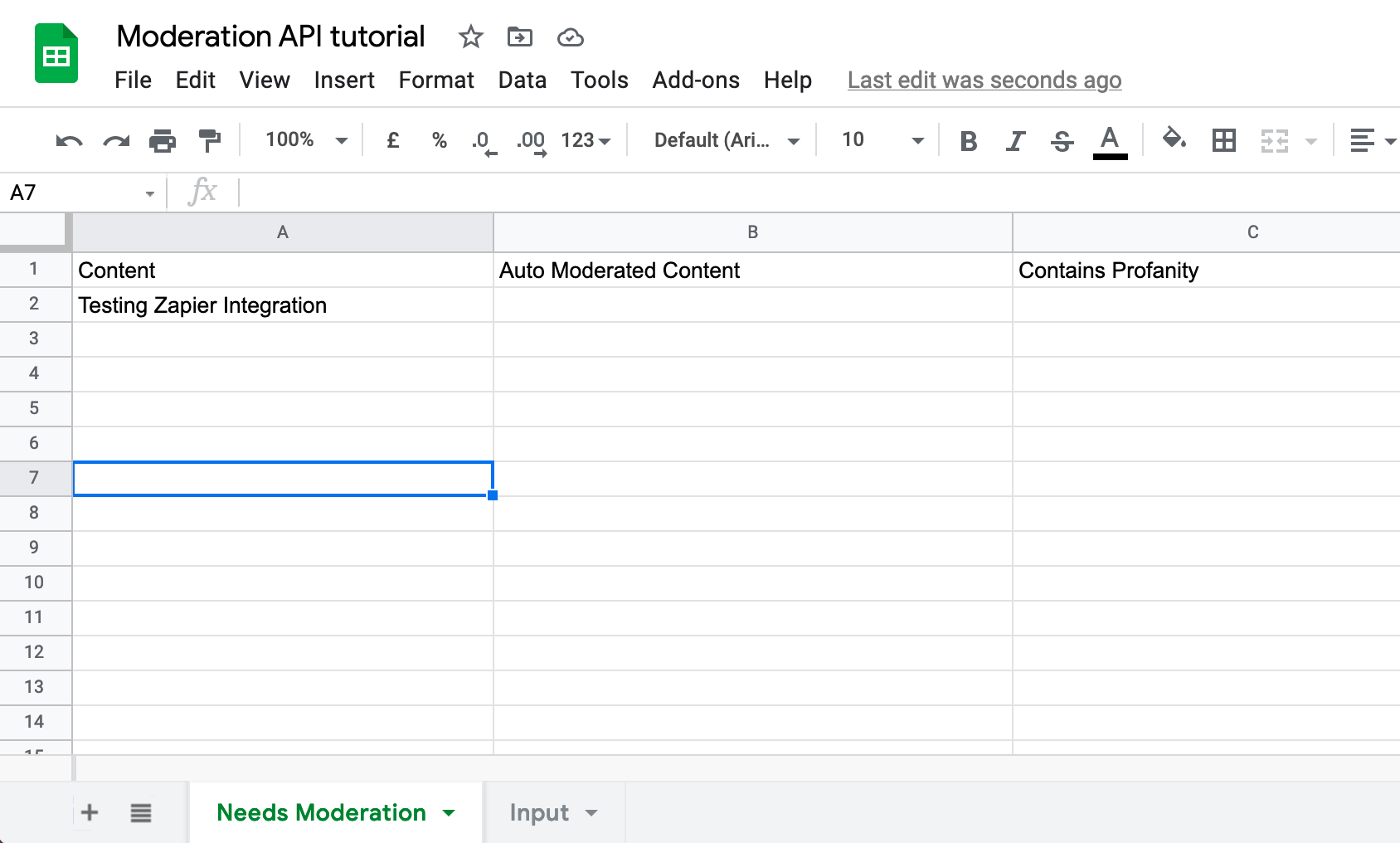Open the Edit menu
This screenshot has height=843, width=1400.
point(195,80)
